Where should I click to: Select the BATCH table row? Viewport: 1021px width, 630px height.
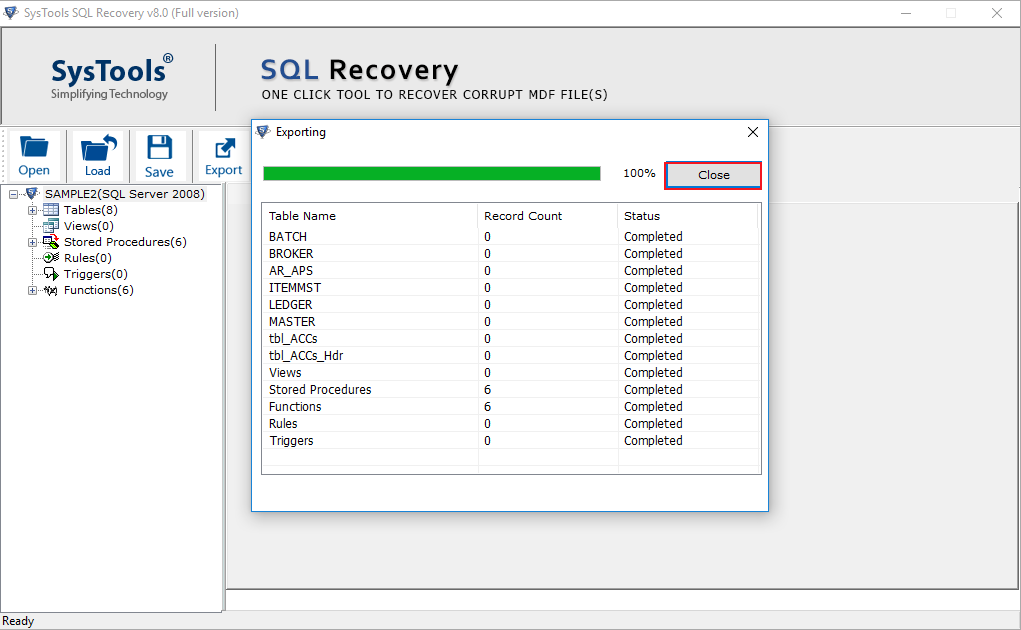(x=511, y=236)
